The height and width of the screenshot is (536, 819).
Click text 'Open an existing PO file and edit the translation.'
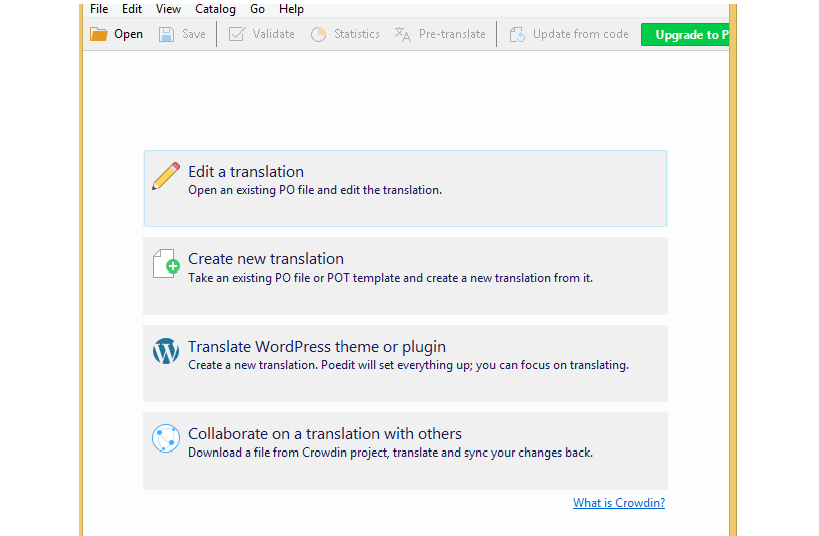[x=315, y=190]
